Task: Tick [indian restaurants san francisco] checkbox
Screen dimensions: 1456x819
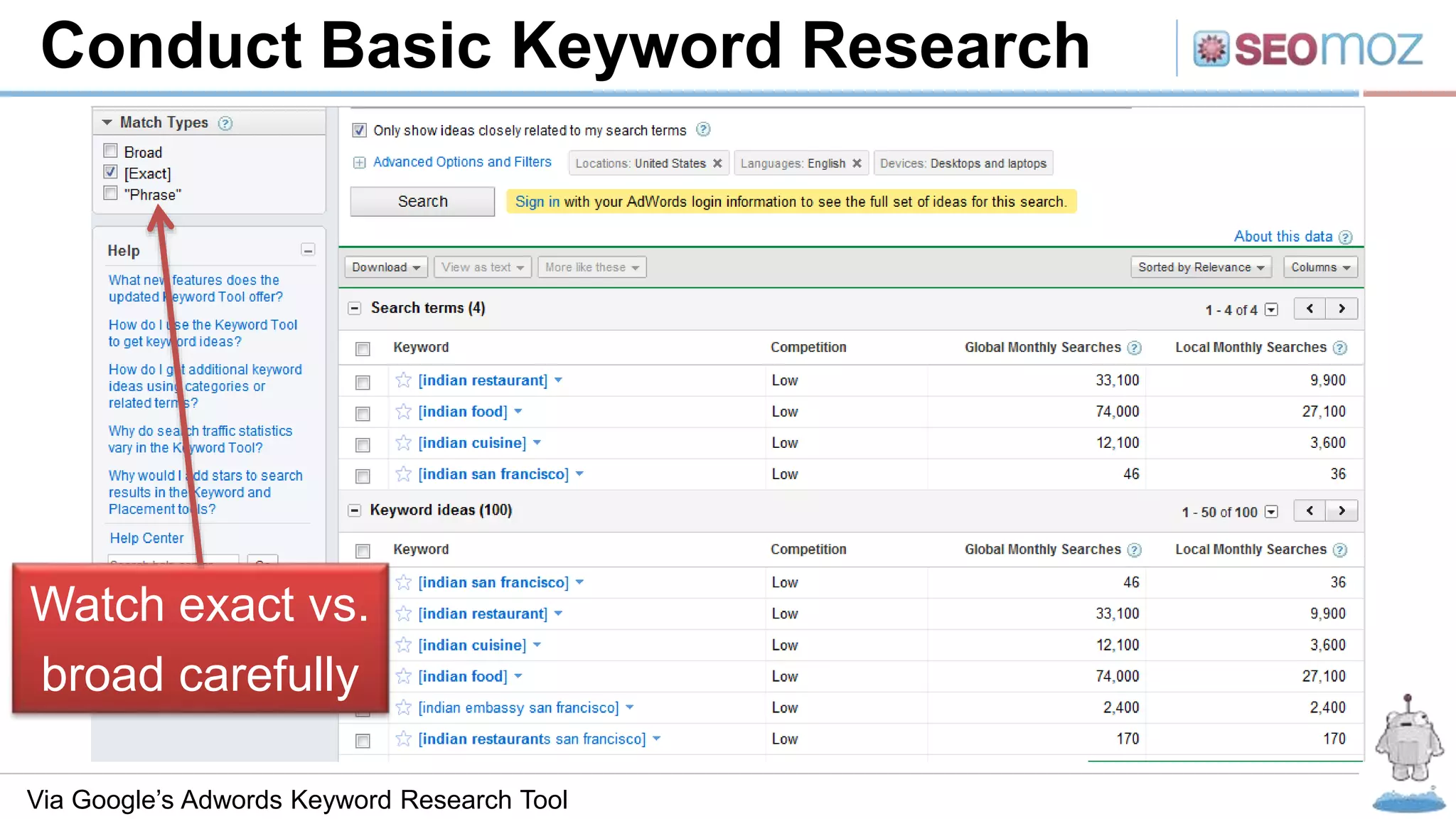Action: pyautogui.click(x=363, y=741)
